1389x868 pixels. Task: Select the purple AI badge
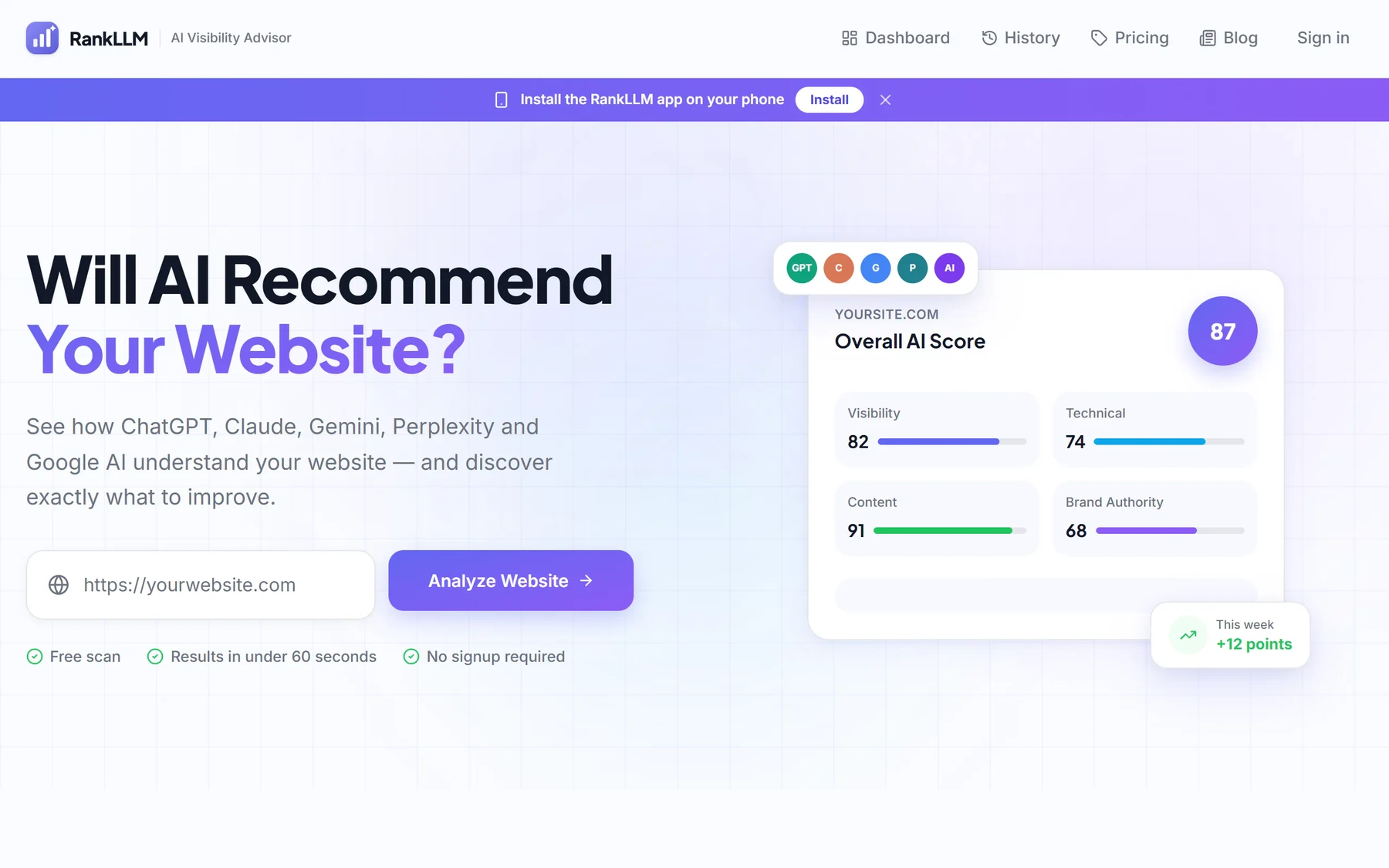point(950,268)
